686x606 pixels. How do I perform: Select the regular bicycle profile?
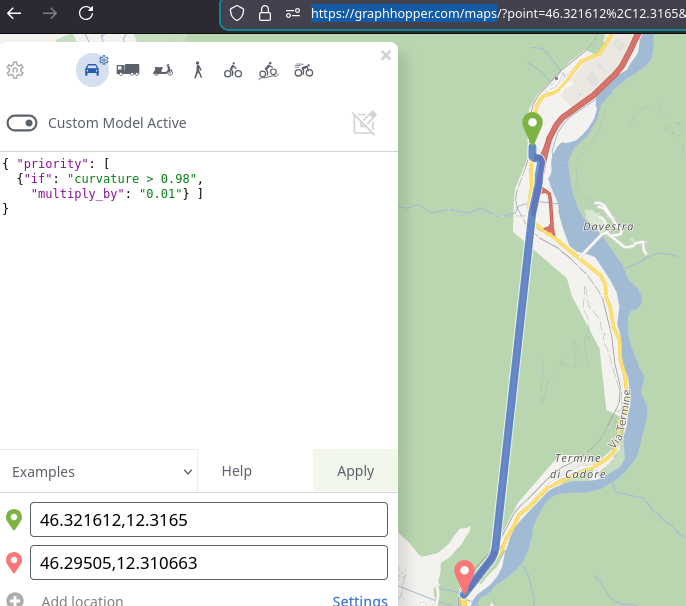point(233,70)
